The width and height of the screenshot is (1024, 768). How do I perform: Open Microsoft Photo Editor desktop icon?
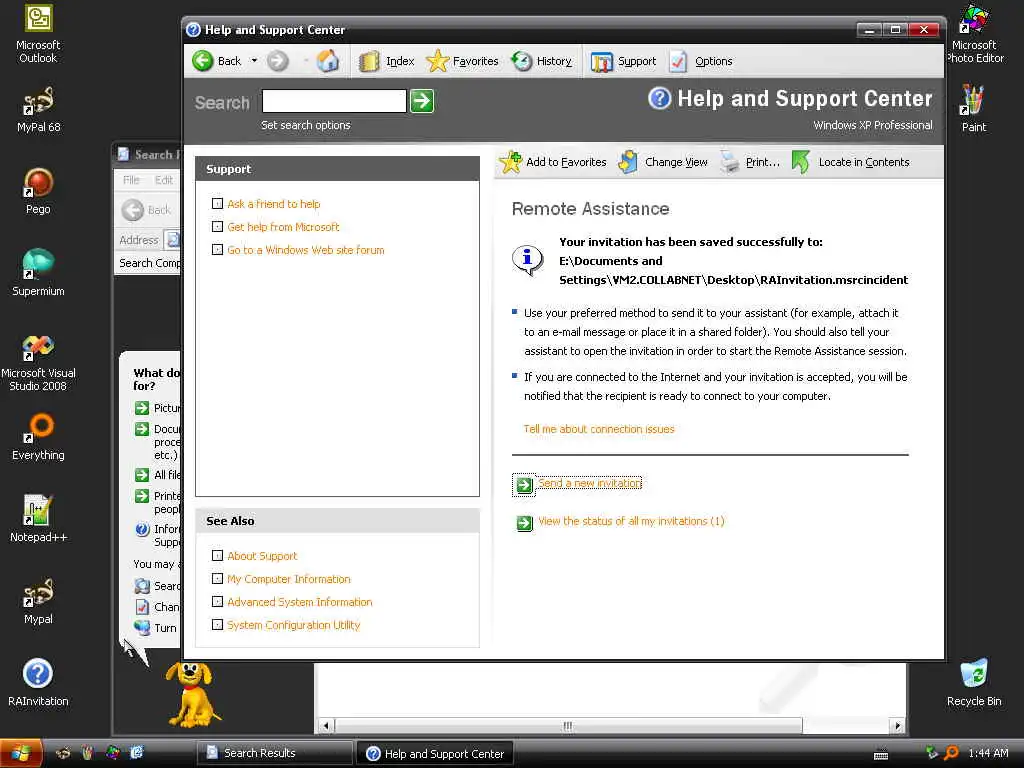pyautogui.click(x=974, y=34)
